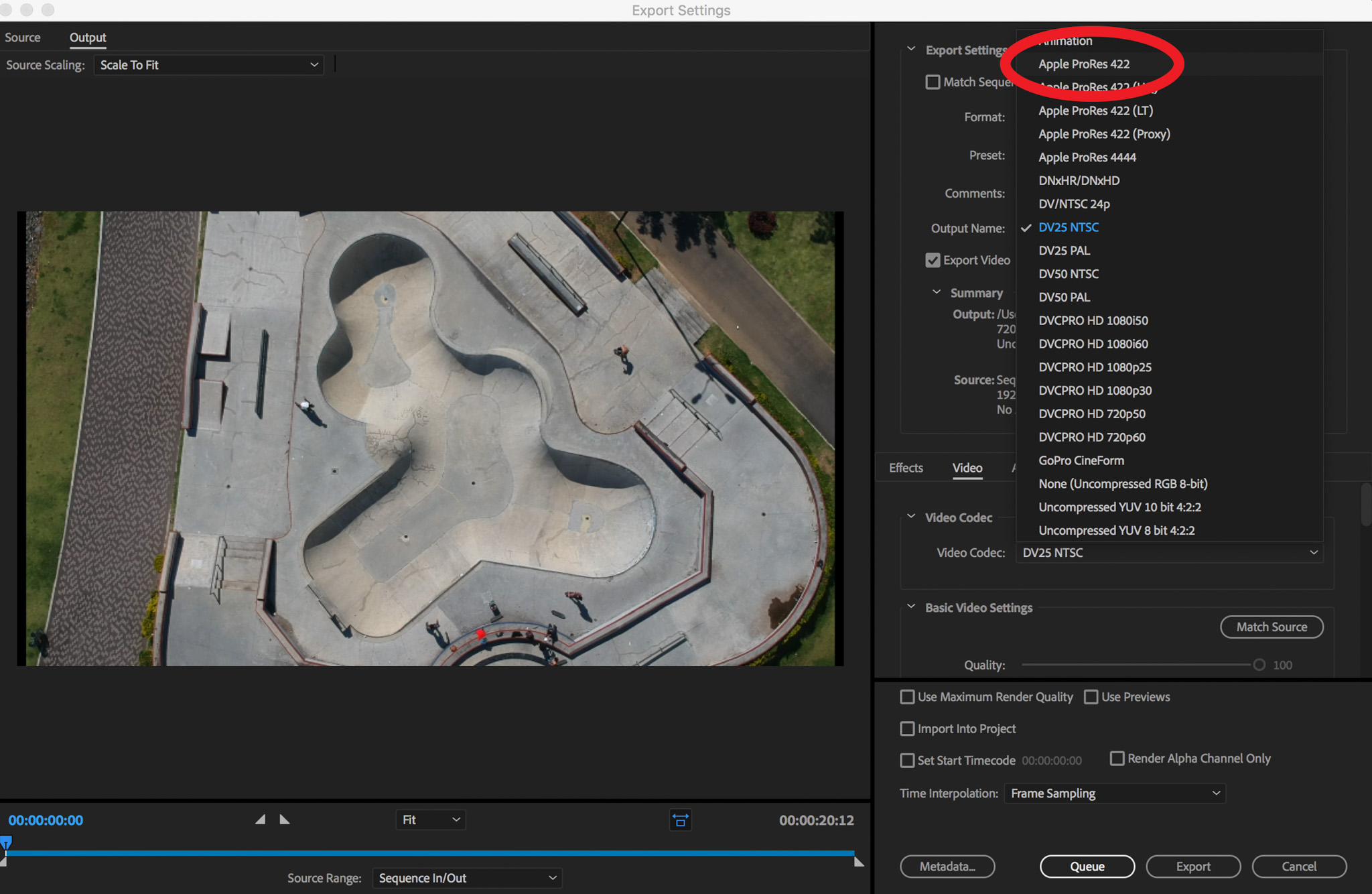
Task: Click the blue preview timeline bar
Action: [430, 853]
